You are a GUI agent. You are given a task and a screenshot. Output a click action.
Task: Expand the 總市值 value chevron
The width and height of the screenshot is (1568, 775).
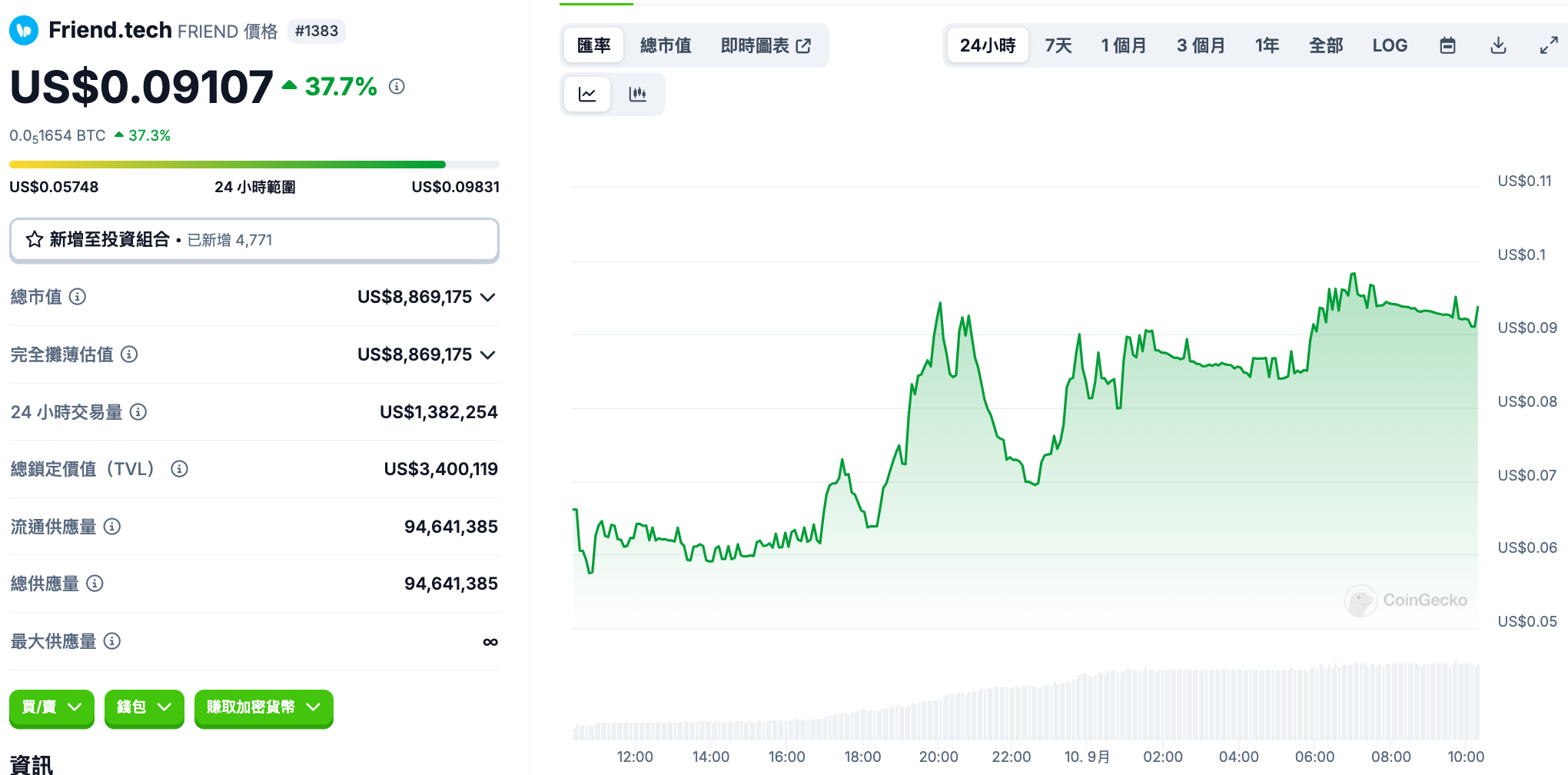[488, 298]
